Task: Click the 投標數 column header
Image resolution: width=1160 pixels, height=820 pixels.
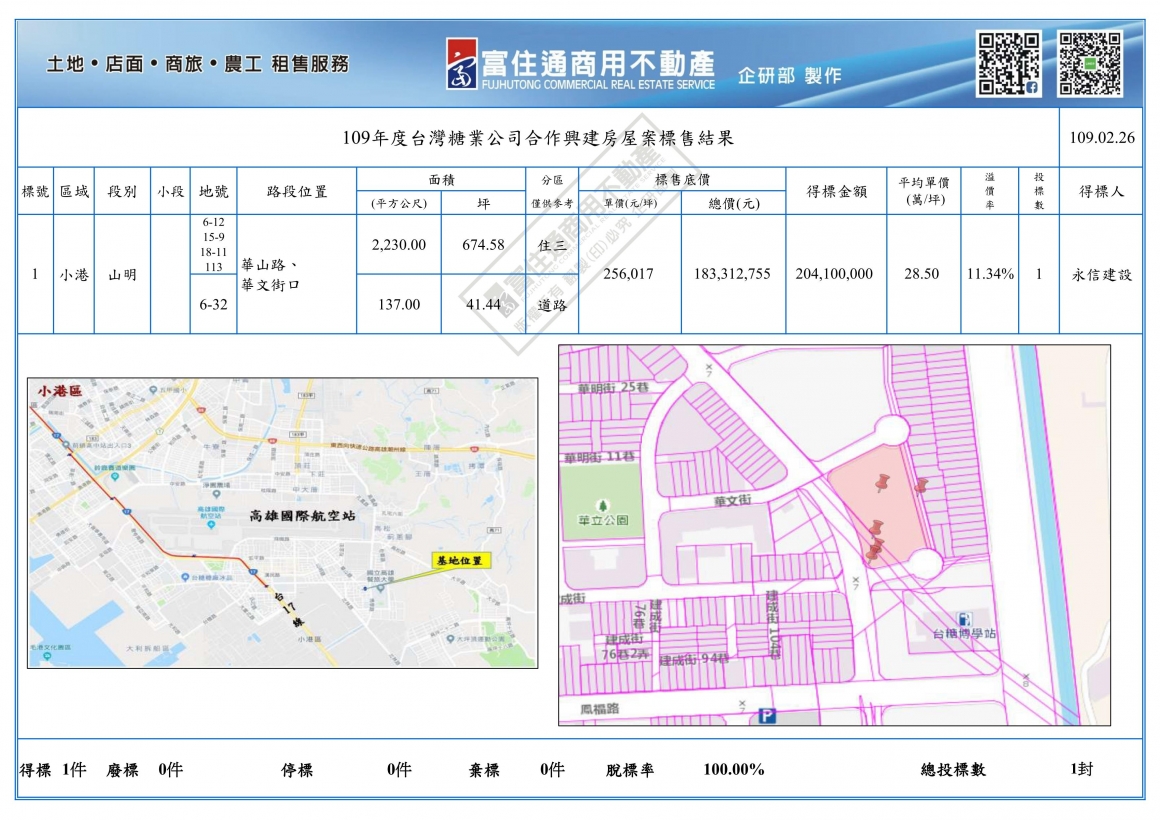Action: tap(1039, 191)
